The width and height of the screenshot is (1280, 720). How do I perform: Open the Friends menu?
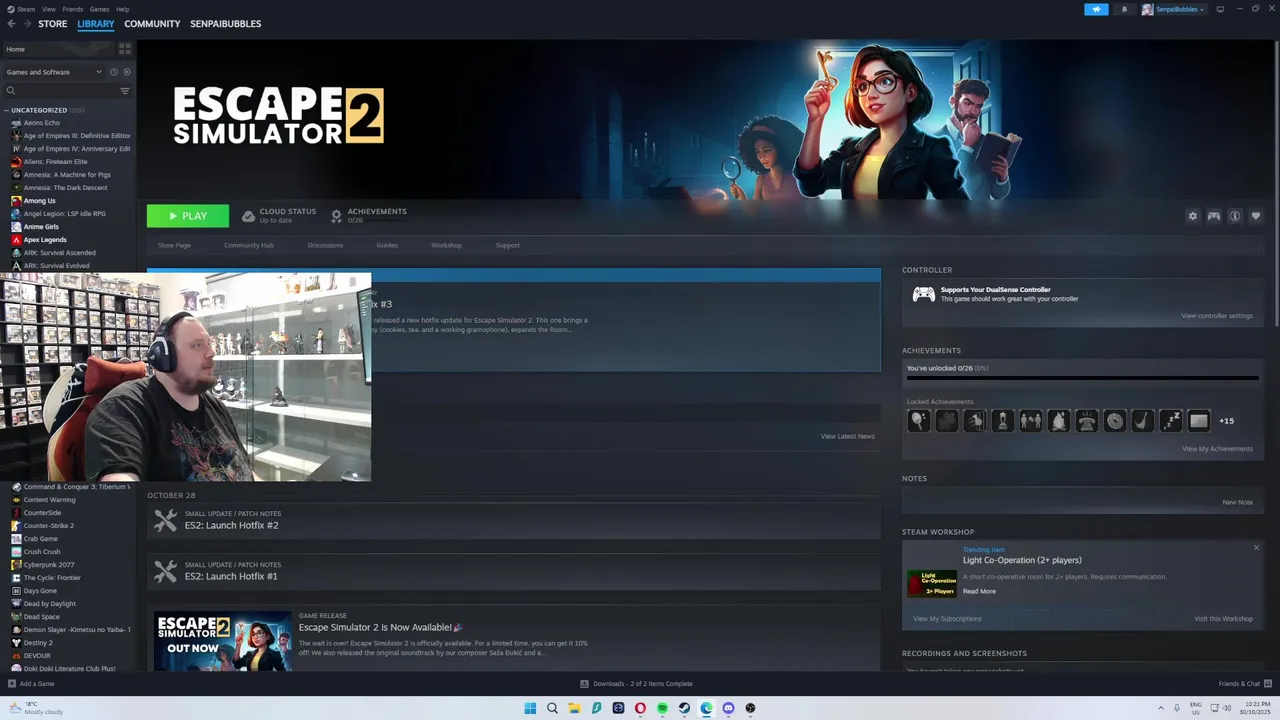point(73,9)
